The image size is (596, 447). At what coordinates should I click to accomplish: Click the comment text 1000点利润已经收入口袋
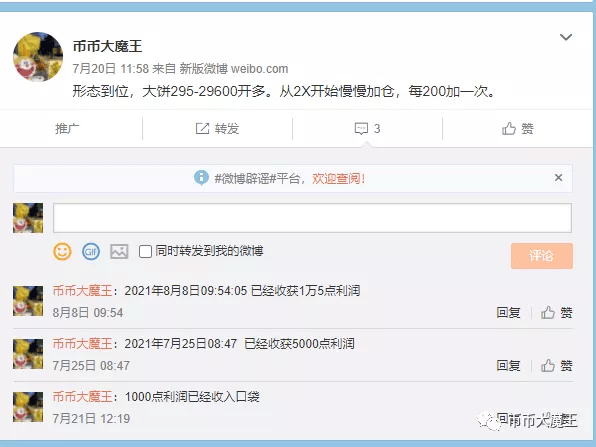click(192, 397)
